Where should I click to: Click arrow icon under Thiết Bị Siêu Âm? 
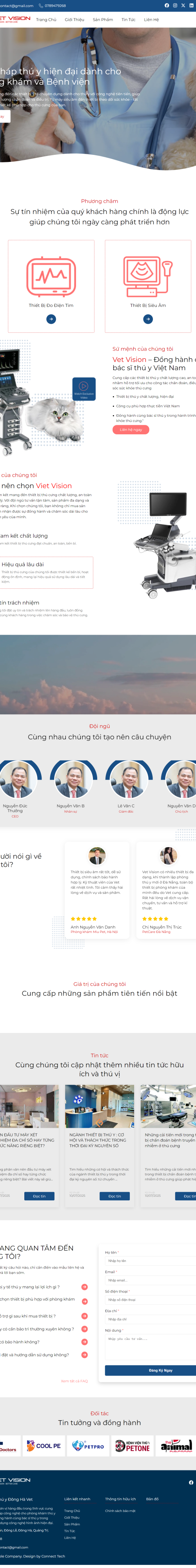click(x=148, y=319)
